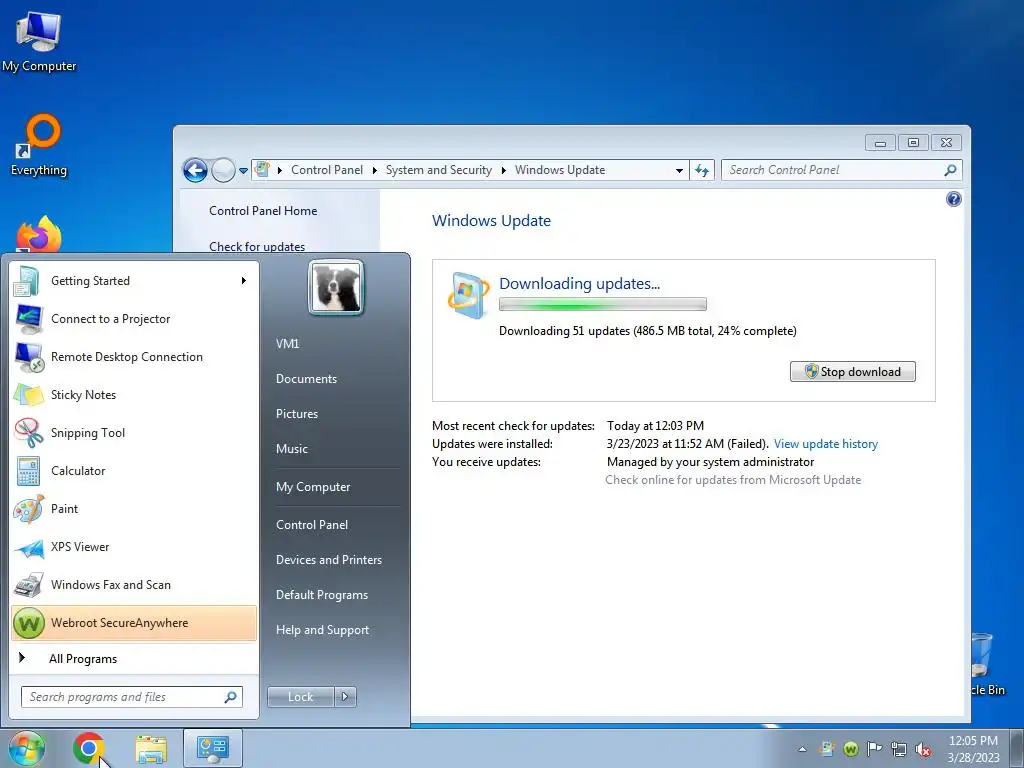Viewport: 1024px width, 768px height.
Task: Click the Windows Update breadcrumb
Action: click(560, 170)
